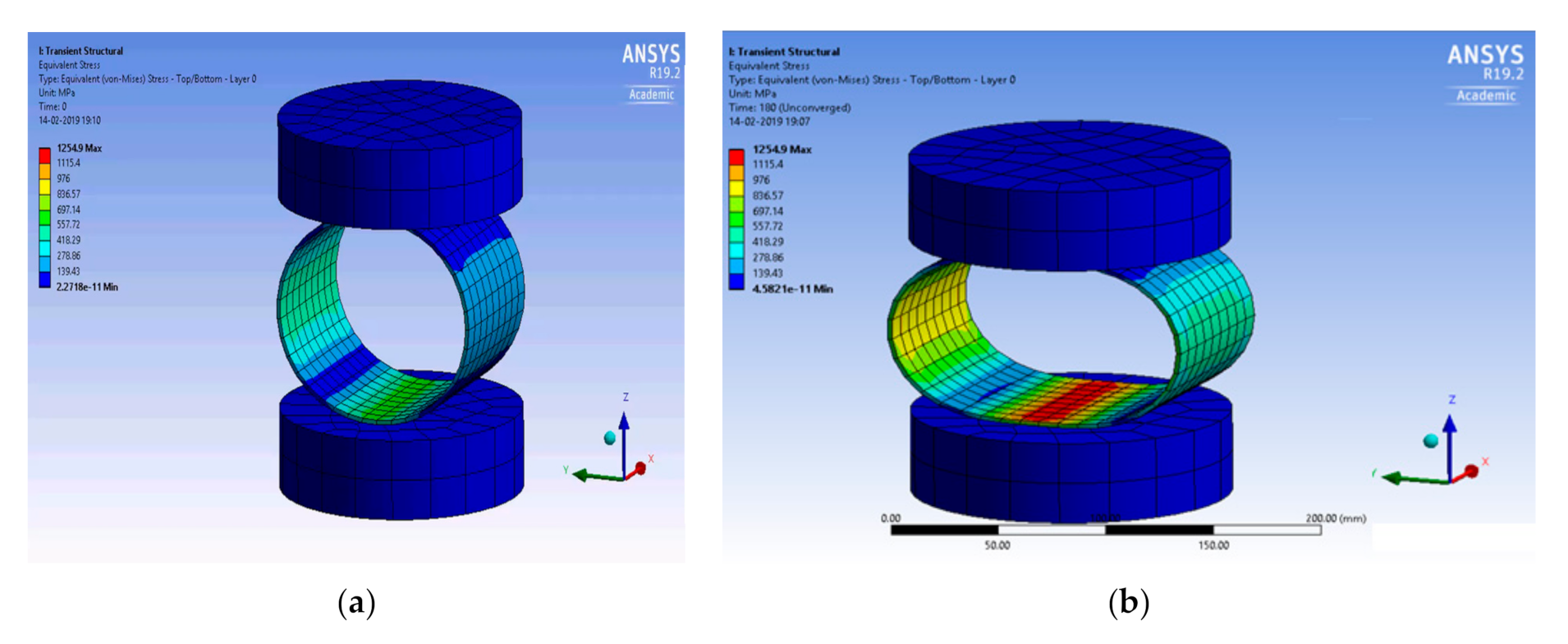Click the '836.57' legend value in panel (b)
This screenshot has width=1568, height=644.
point(768,195)
